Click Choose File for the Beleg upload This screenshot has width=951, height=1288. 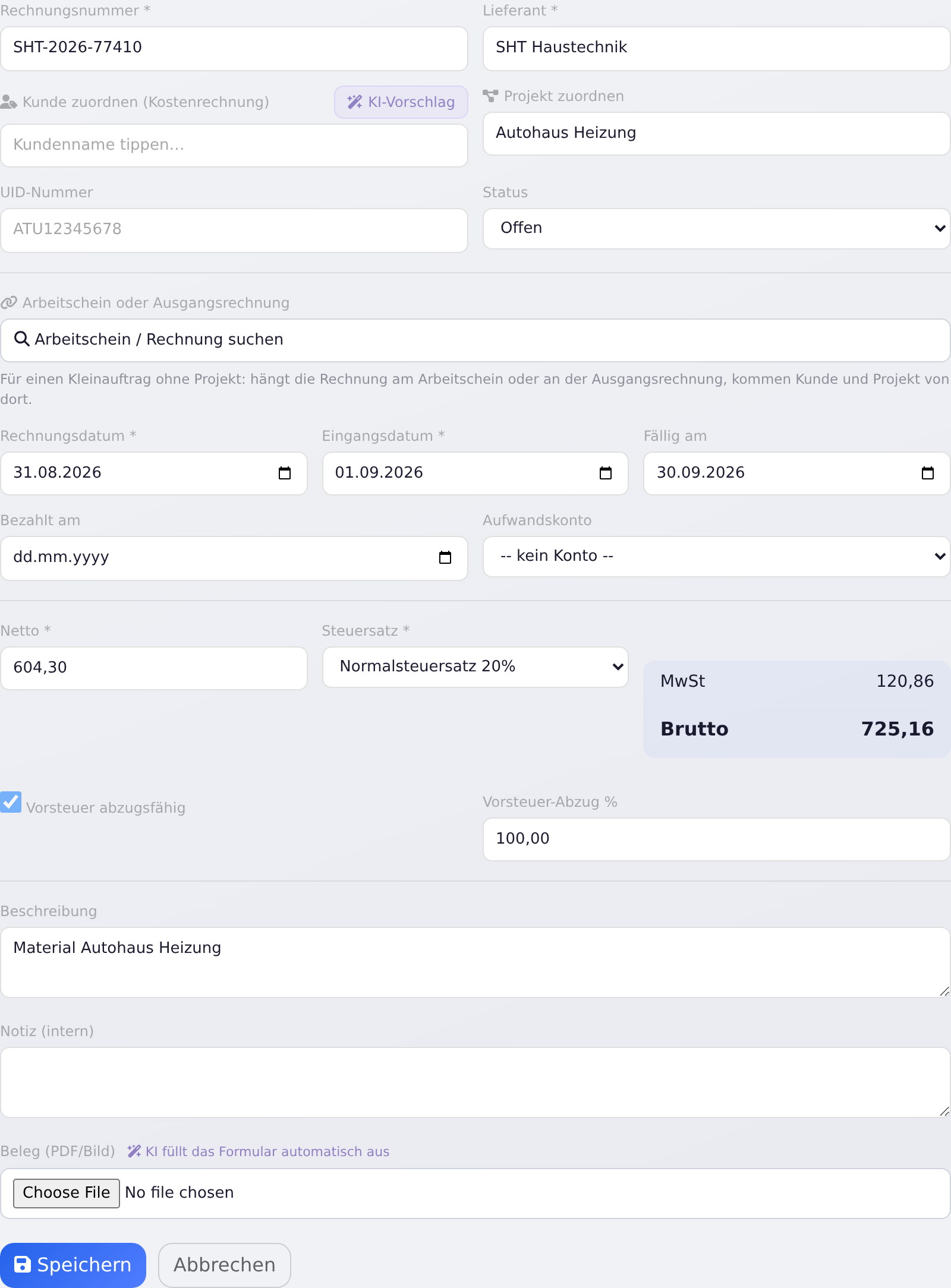[67, 1193]
